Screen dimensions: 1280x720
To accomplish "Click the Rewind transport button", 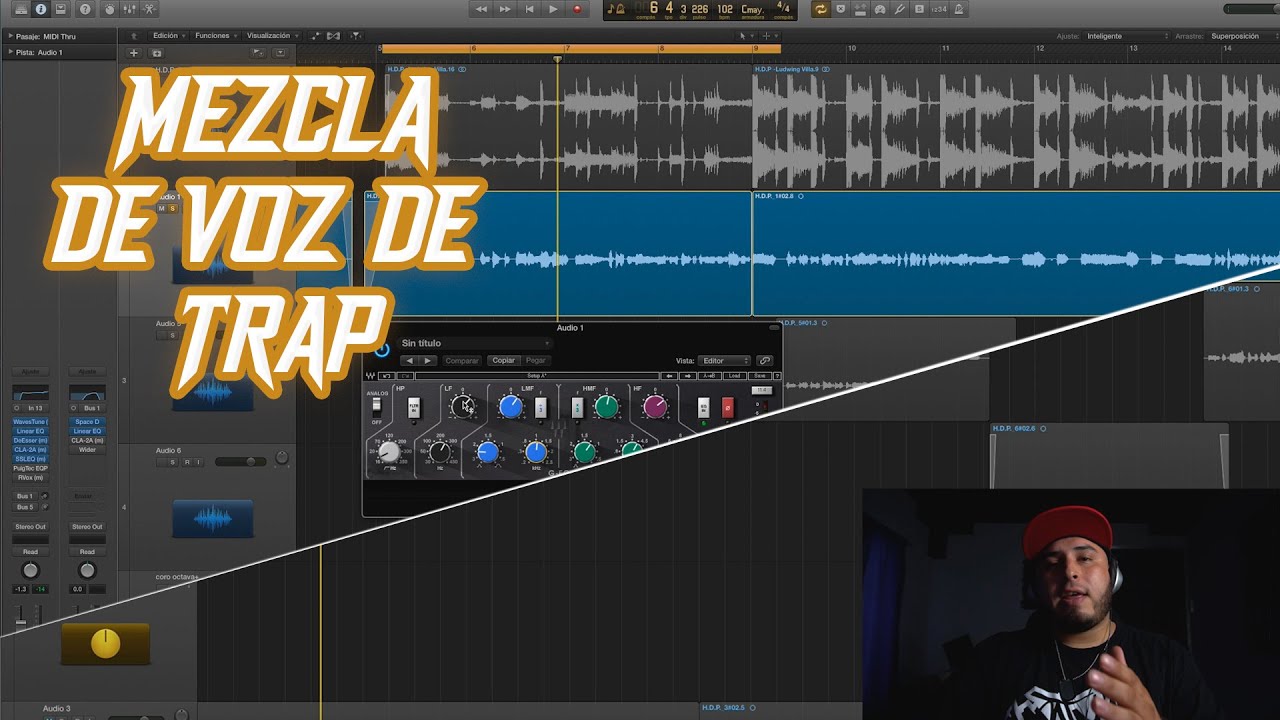I will pos(481,9).
